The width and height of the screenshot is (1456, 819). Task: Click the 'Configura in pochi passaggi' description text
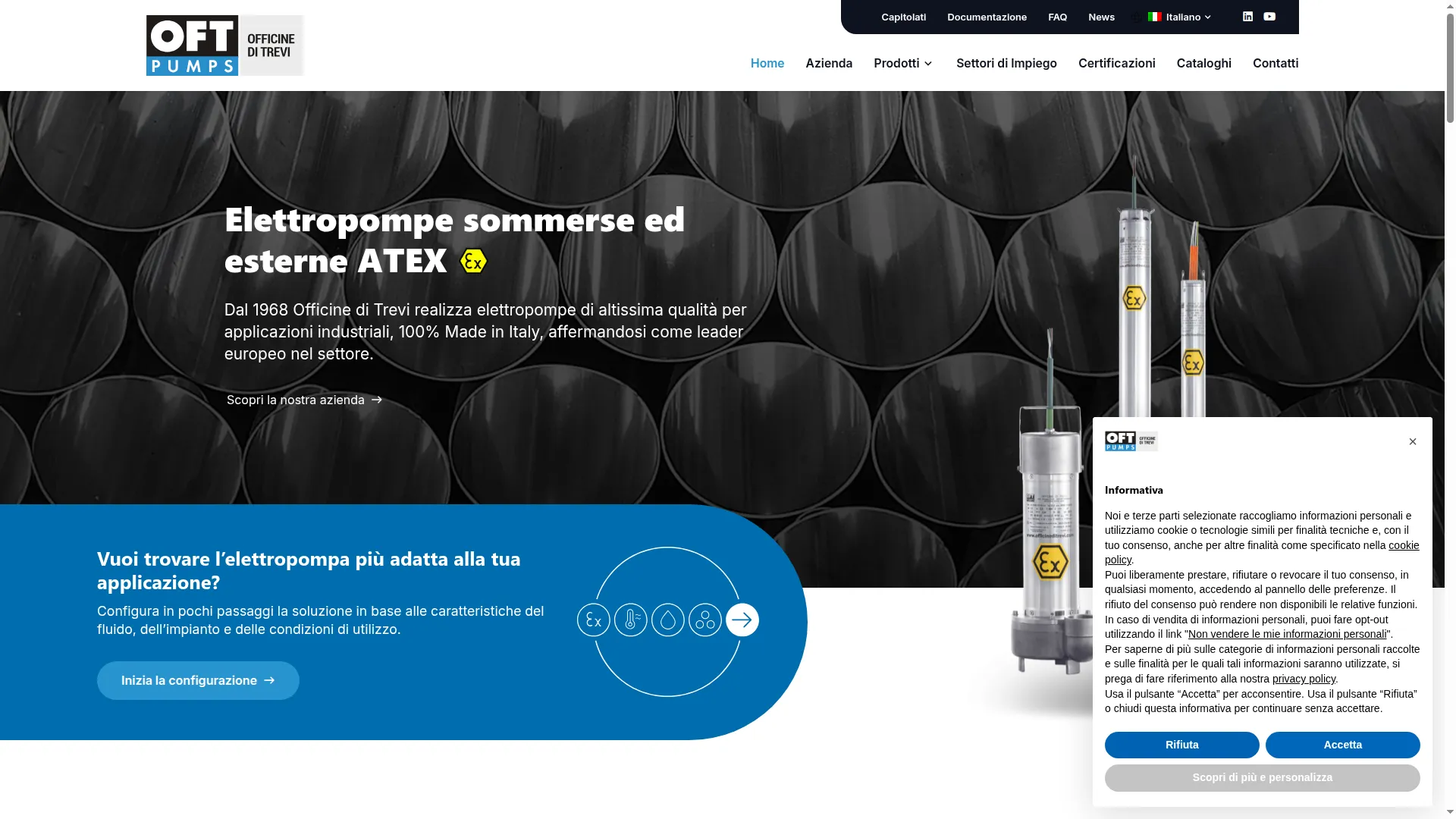(x=321, y=620)
